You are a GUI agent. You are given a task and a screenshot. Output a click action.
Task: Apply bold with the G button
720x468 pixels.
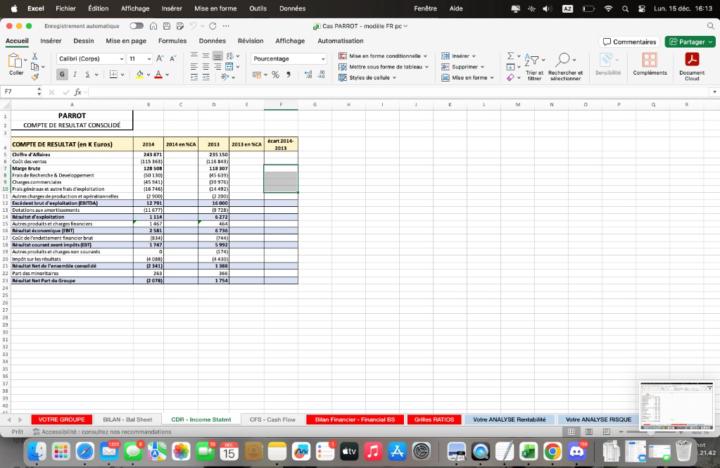[x=62, y=74]
